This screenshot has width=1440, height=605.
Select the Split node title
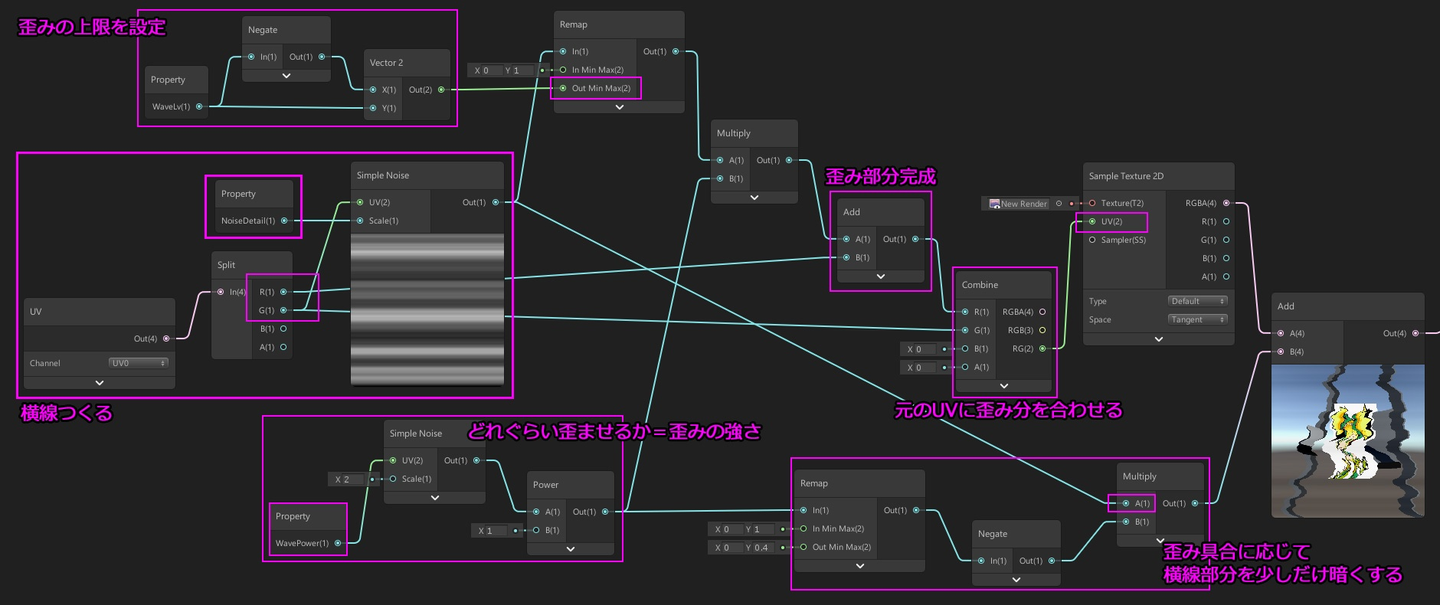(x=226, y=265)
